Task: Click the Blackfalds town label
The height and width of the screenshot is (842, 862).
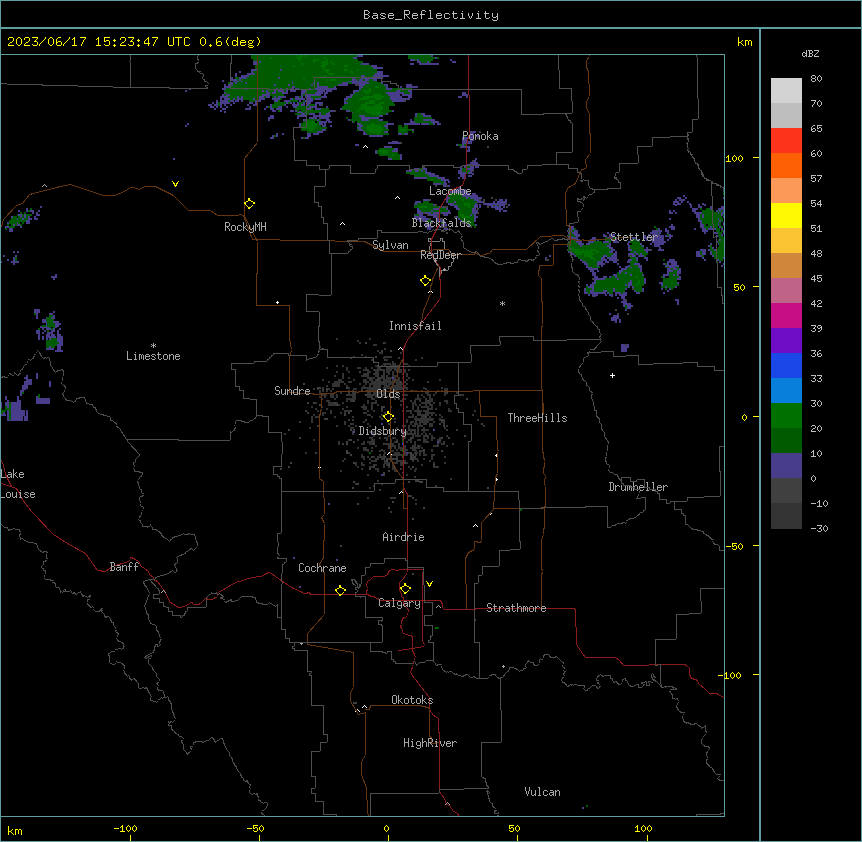Action: point(441,223)
